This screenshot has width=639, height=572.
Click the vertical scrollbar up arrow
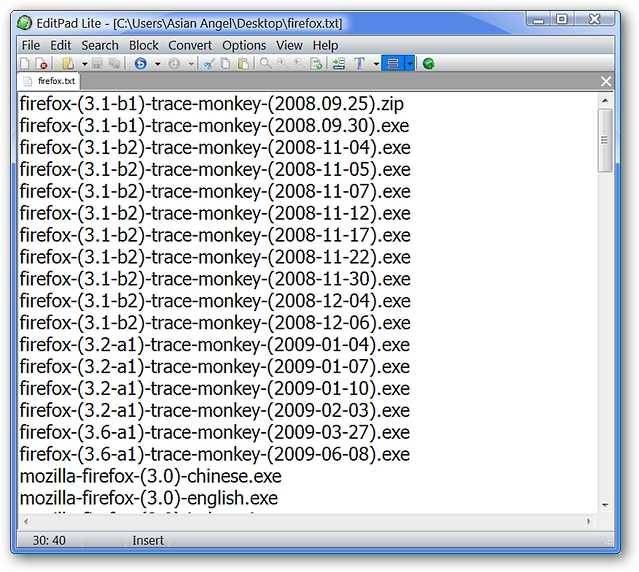(x=605, y=100)
